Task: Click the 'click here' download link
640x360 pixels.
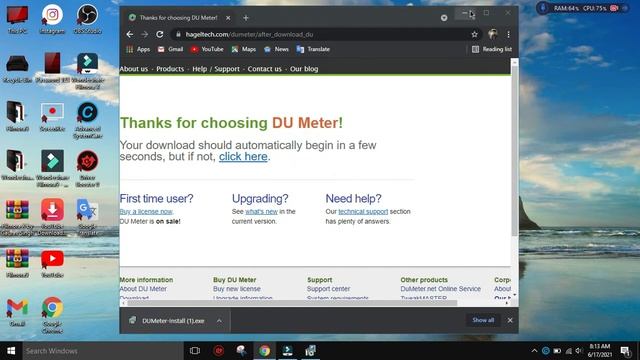Action: (243, 157)
